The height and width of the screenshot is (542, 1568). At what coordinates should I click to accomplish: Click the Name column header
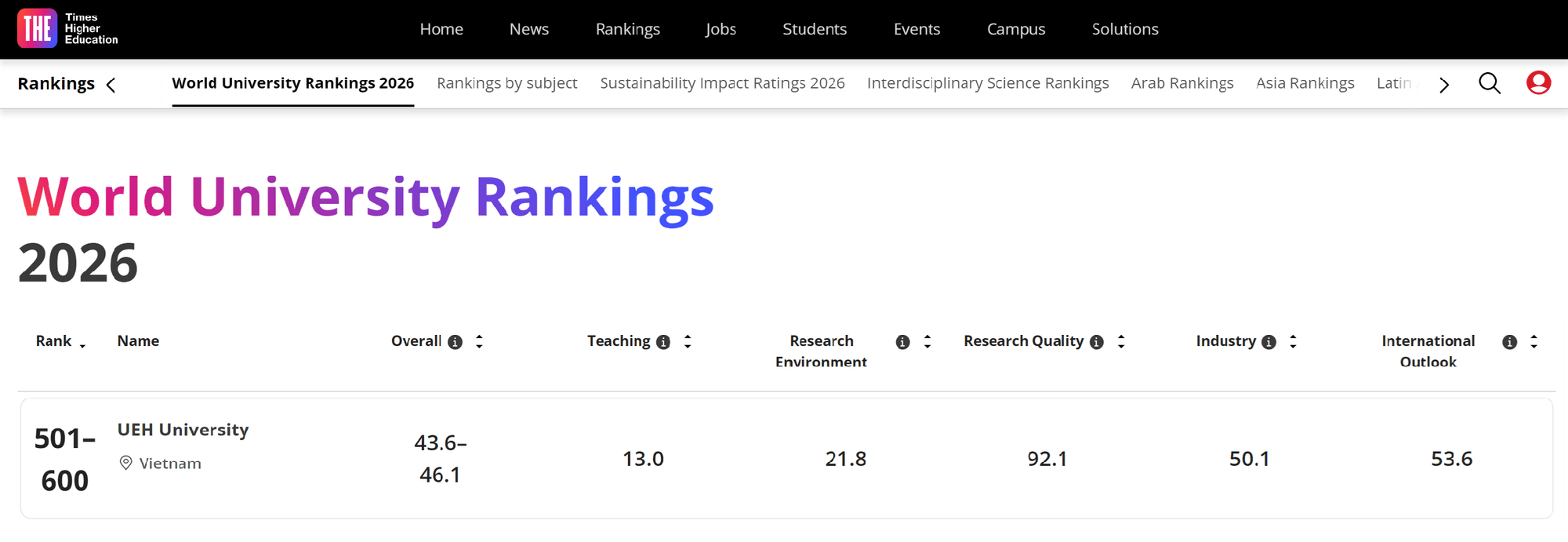click(x=138, y=341)
